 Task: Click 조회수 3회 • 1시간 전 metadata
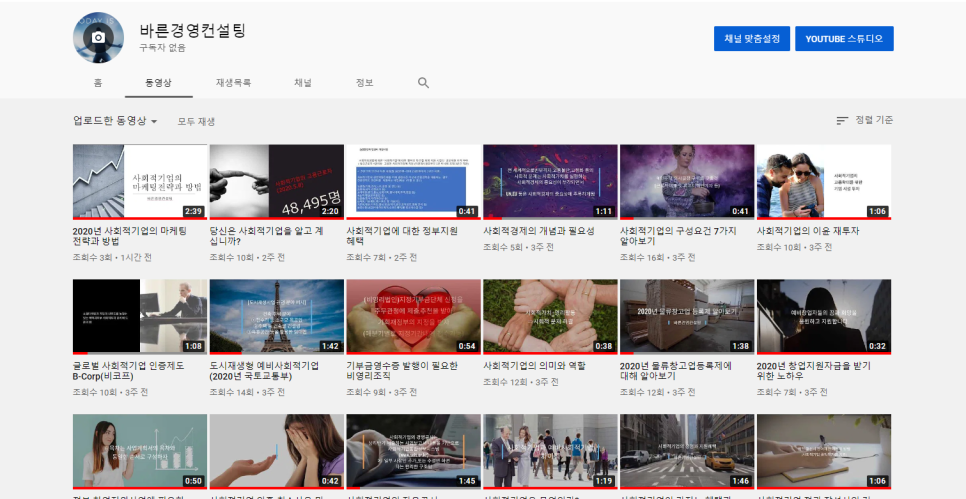coord(113,258)
